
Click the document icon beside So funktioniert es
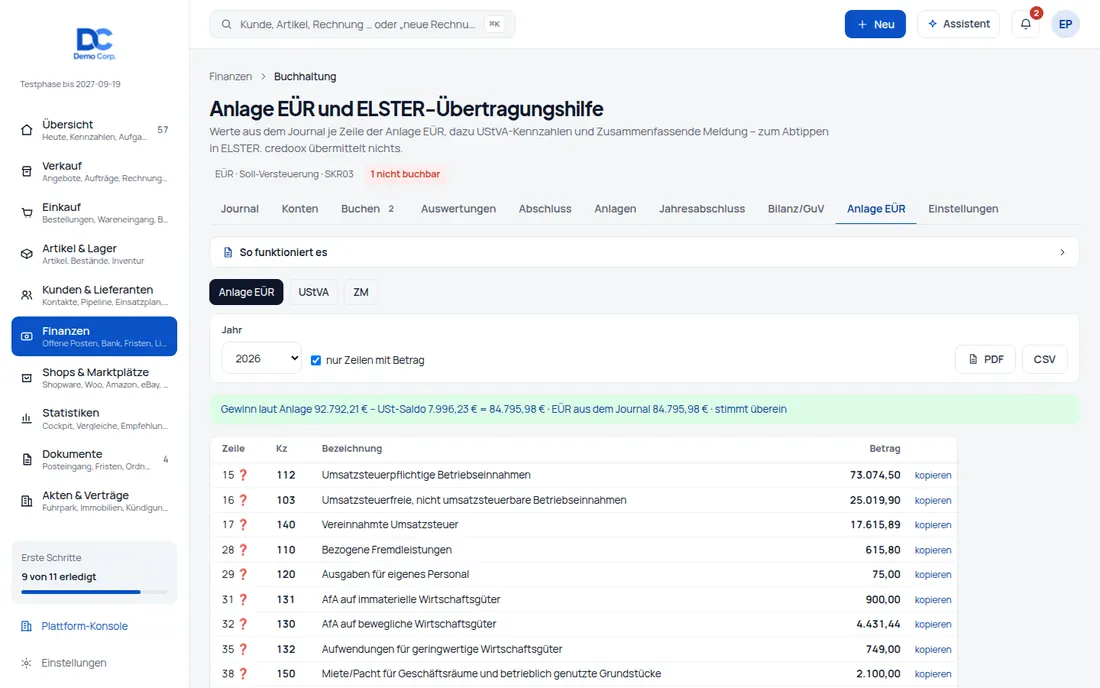[x=228, y=252]
